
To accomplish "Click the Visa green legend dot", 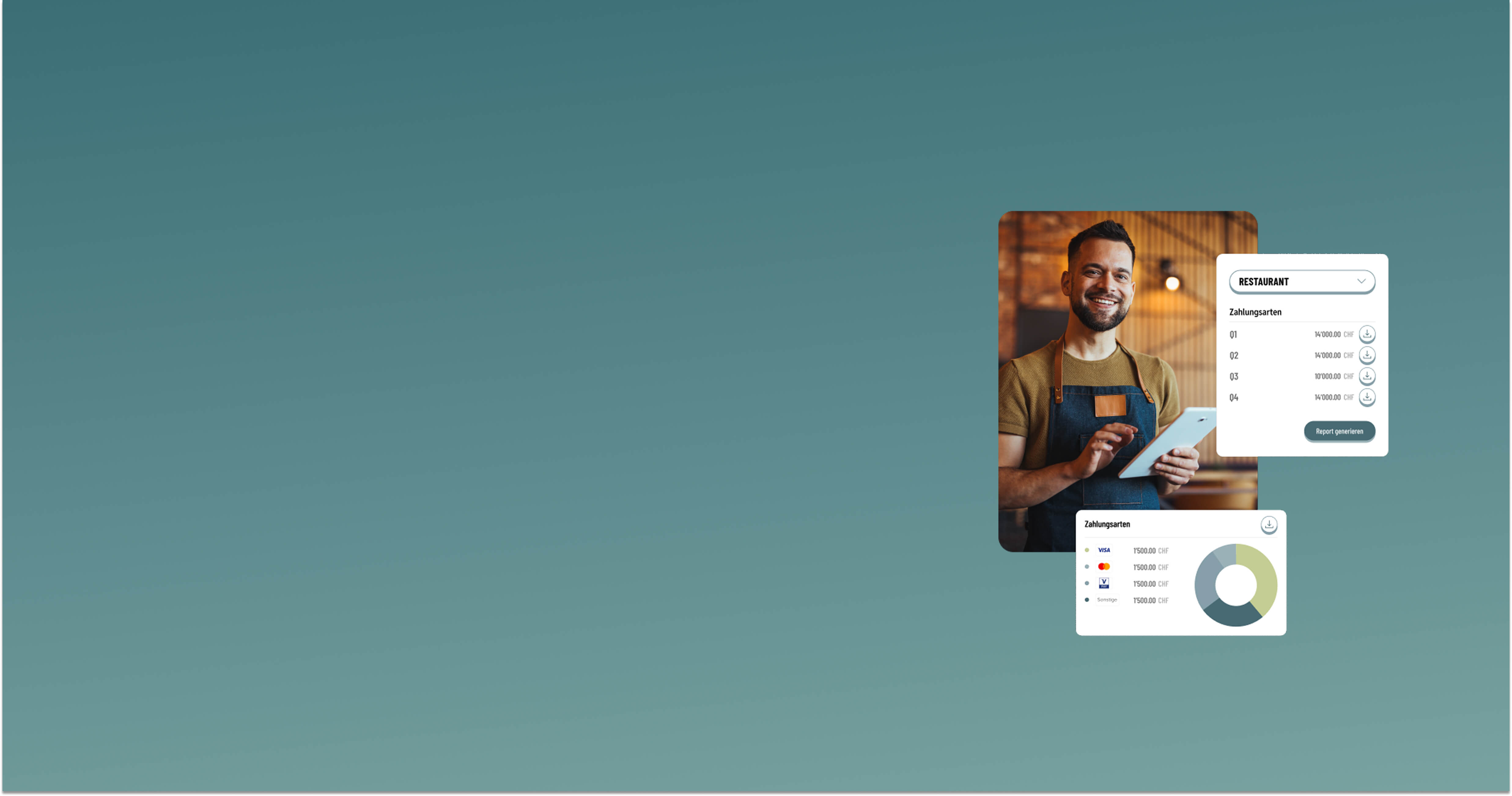I will 1087,550.
